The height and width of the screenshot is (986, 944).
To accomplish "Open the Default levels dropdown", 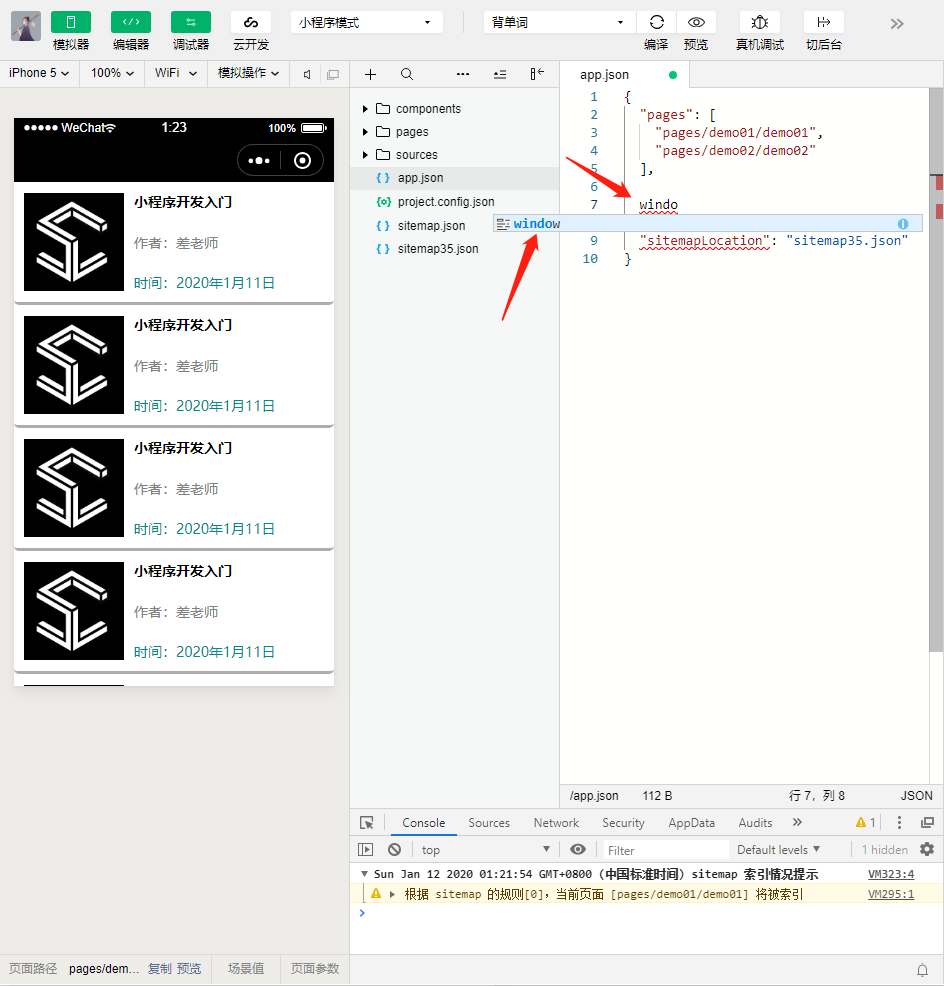I will point(778,849).
